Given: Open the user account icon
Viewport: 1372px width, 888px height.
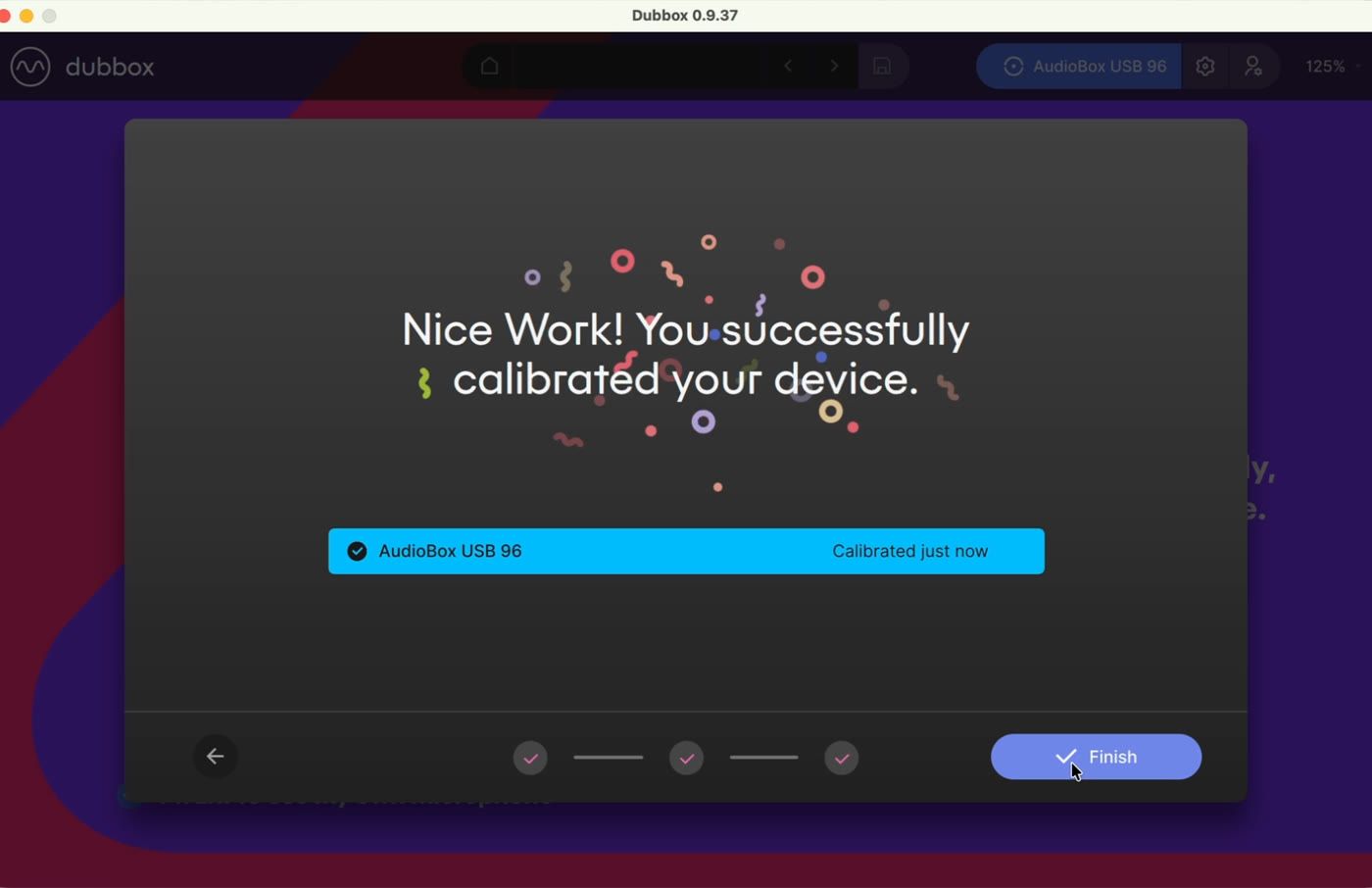Looking at the screenshot, I should point(1253,66).
